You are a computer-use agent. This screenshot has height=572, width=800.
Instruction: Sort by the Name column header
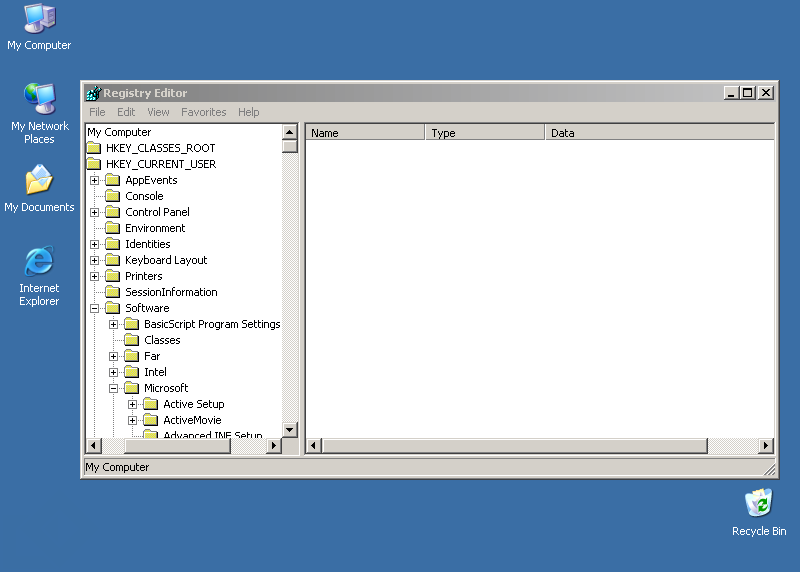[365, 133]
